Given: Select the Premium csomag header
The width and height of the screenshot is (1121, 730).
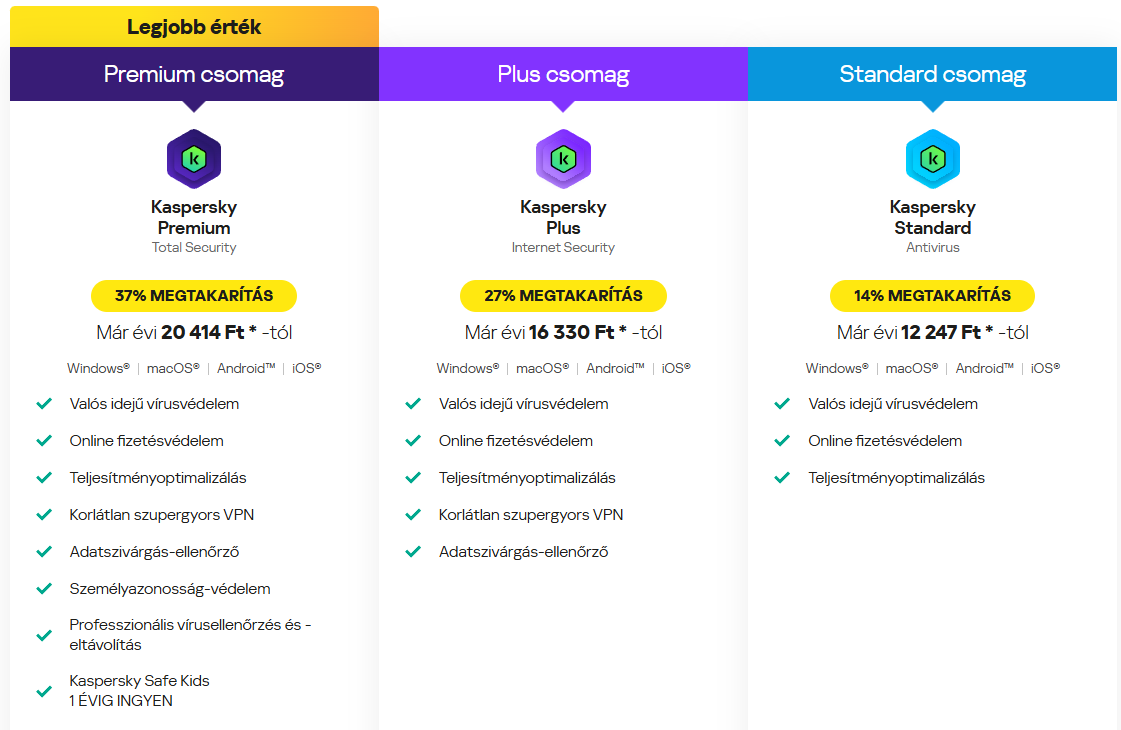Looking at the screenshot, I should 194,74.
